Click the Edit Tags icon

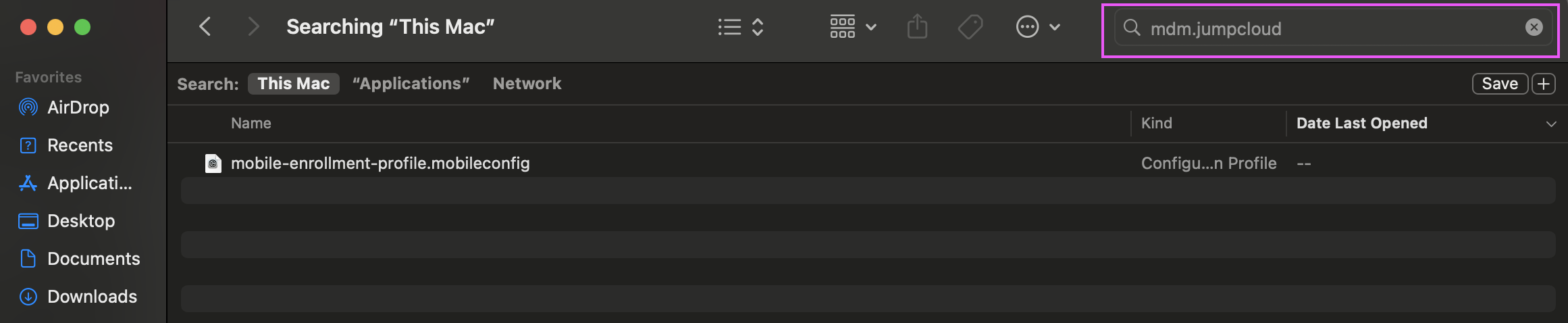coord(970,27)
